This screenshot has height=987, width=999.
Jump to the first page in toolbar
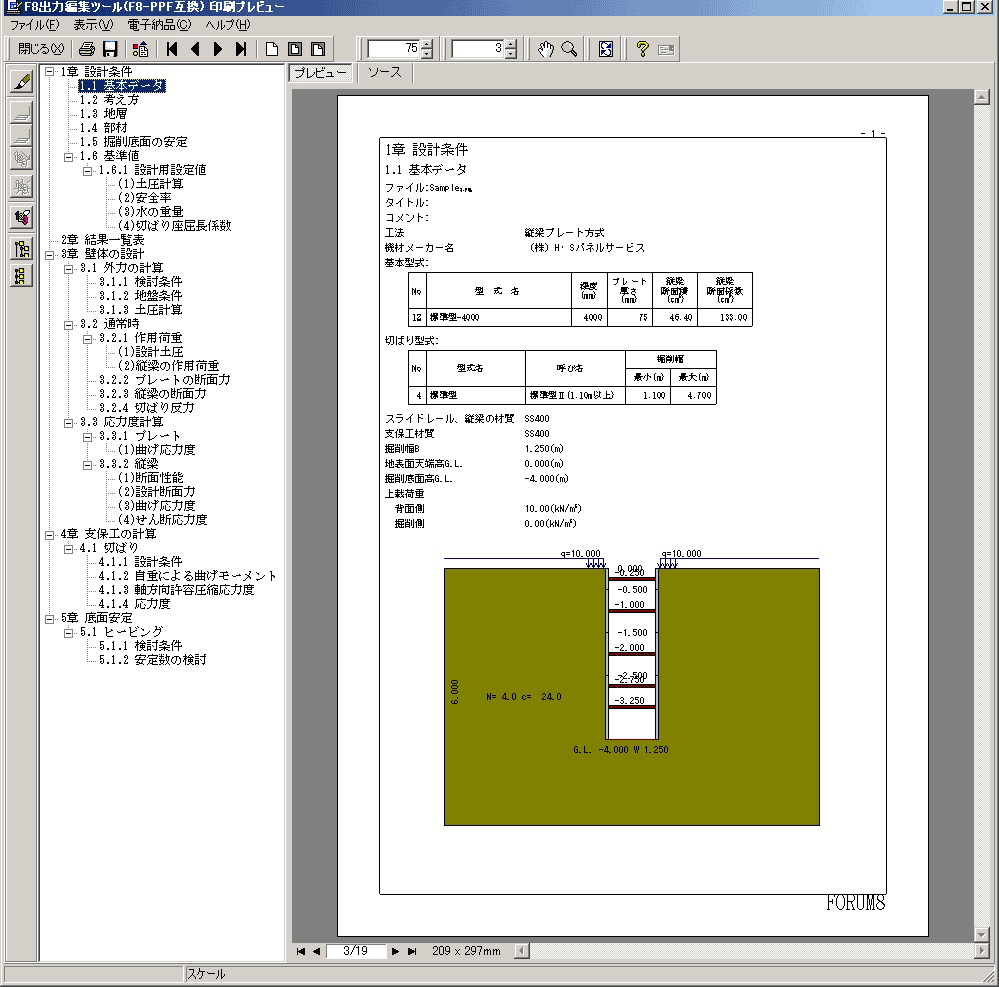click(171, 49)
